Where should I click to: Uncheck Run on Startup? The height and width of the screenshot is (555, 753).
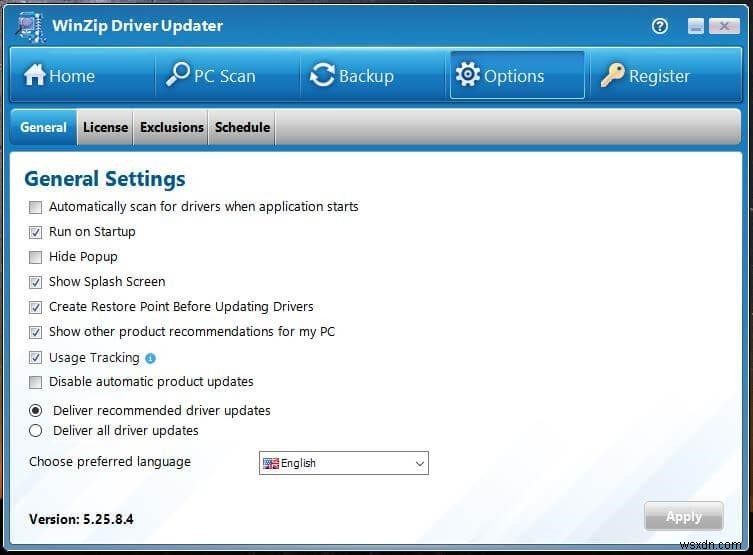click(36, 232)
